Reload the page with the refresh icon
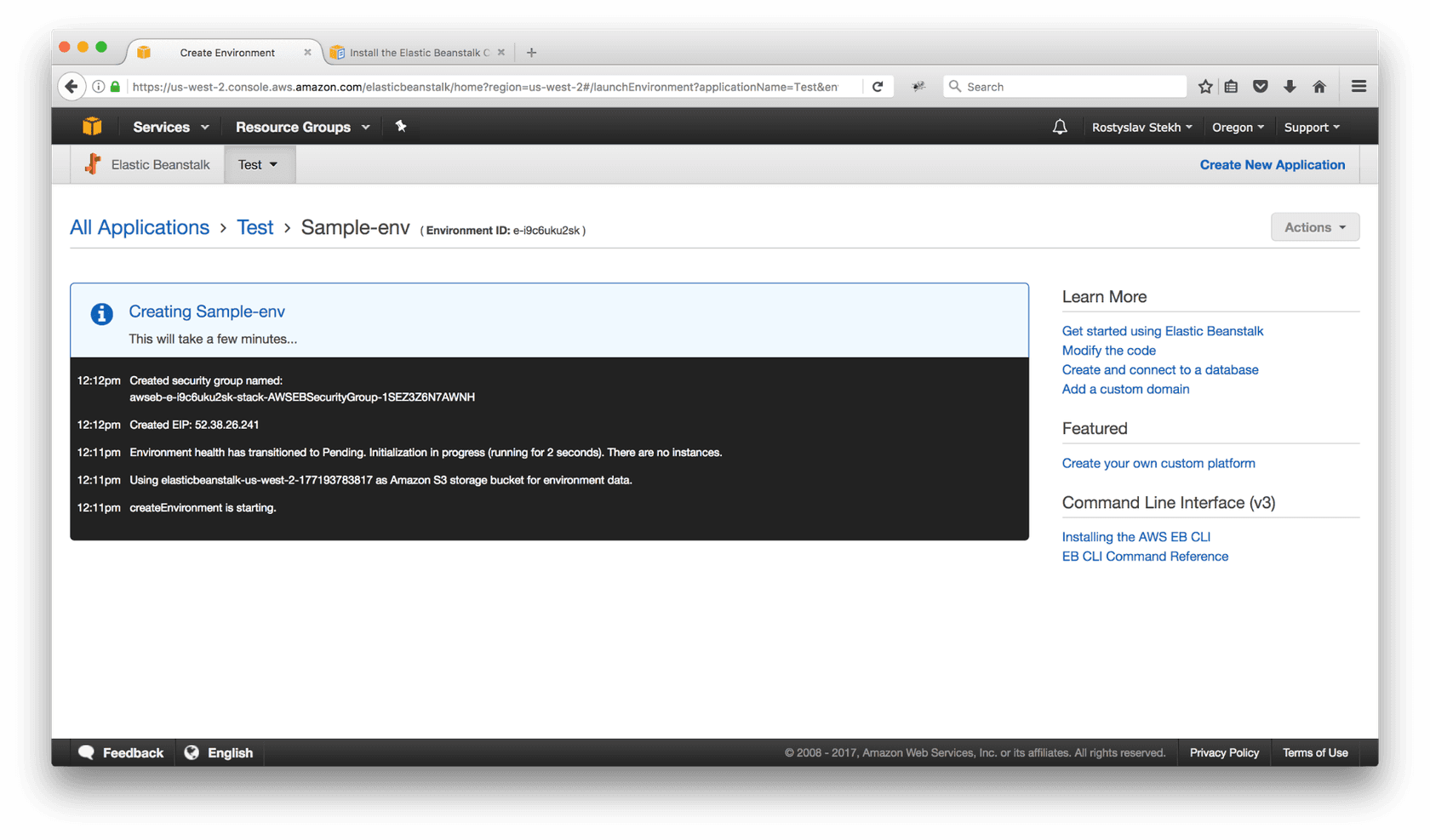The image size is (1430, 840). pos(878,87)
